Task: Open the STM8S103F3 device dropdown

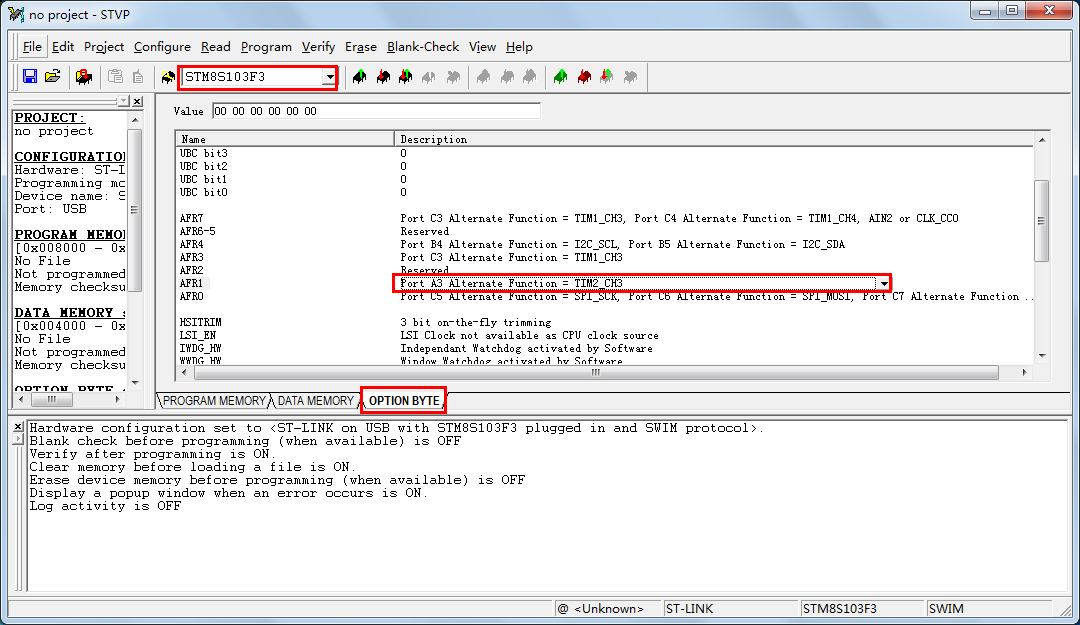Action: click(x=330, y=76)
